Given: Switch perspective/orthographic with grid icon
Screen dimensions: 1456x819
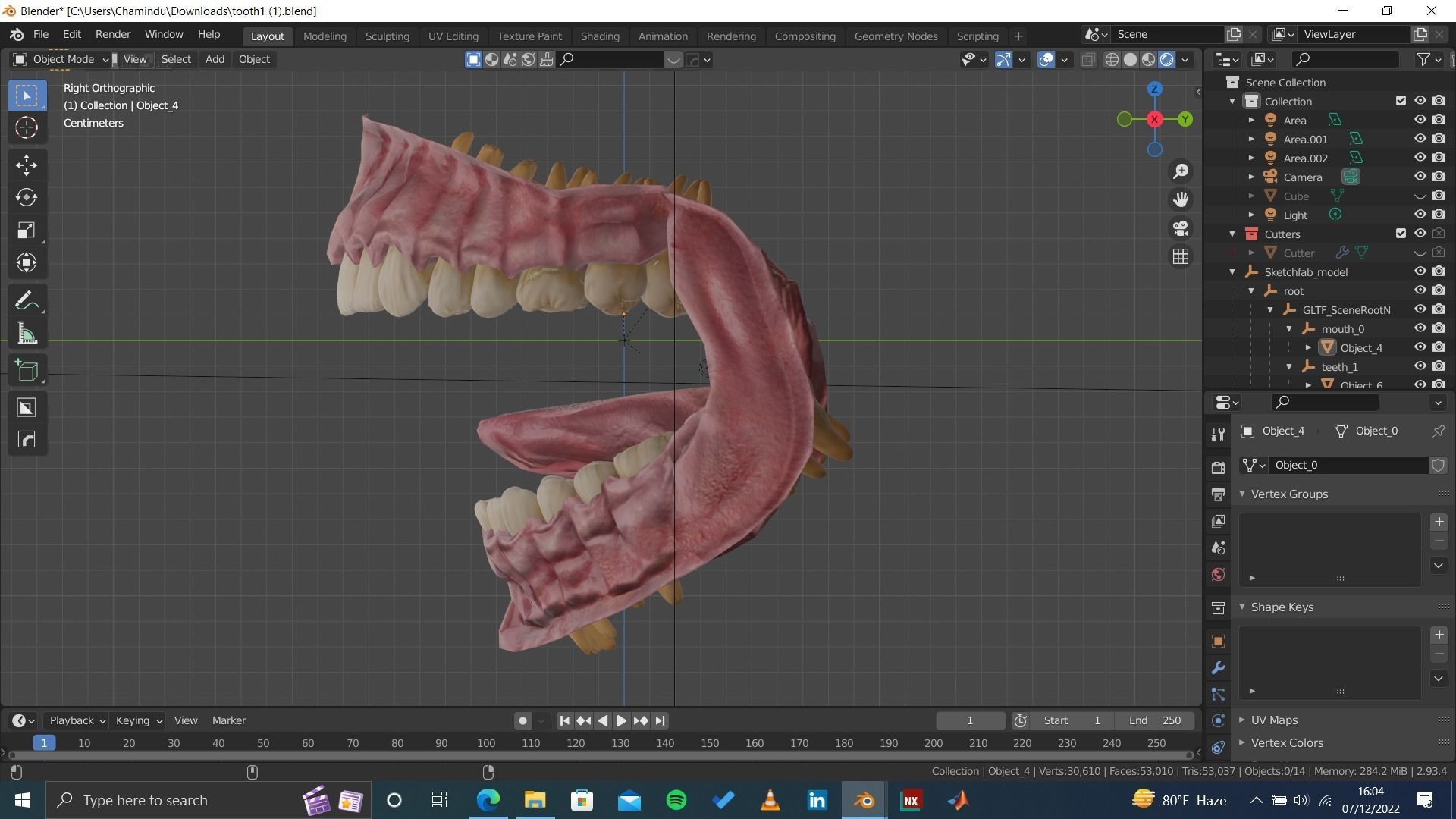Looking at the screenshot, I should 1181,257.
